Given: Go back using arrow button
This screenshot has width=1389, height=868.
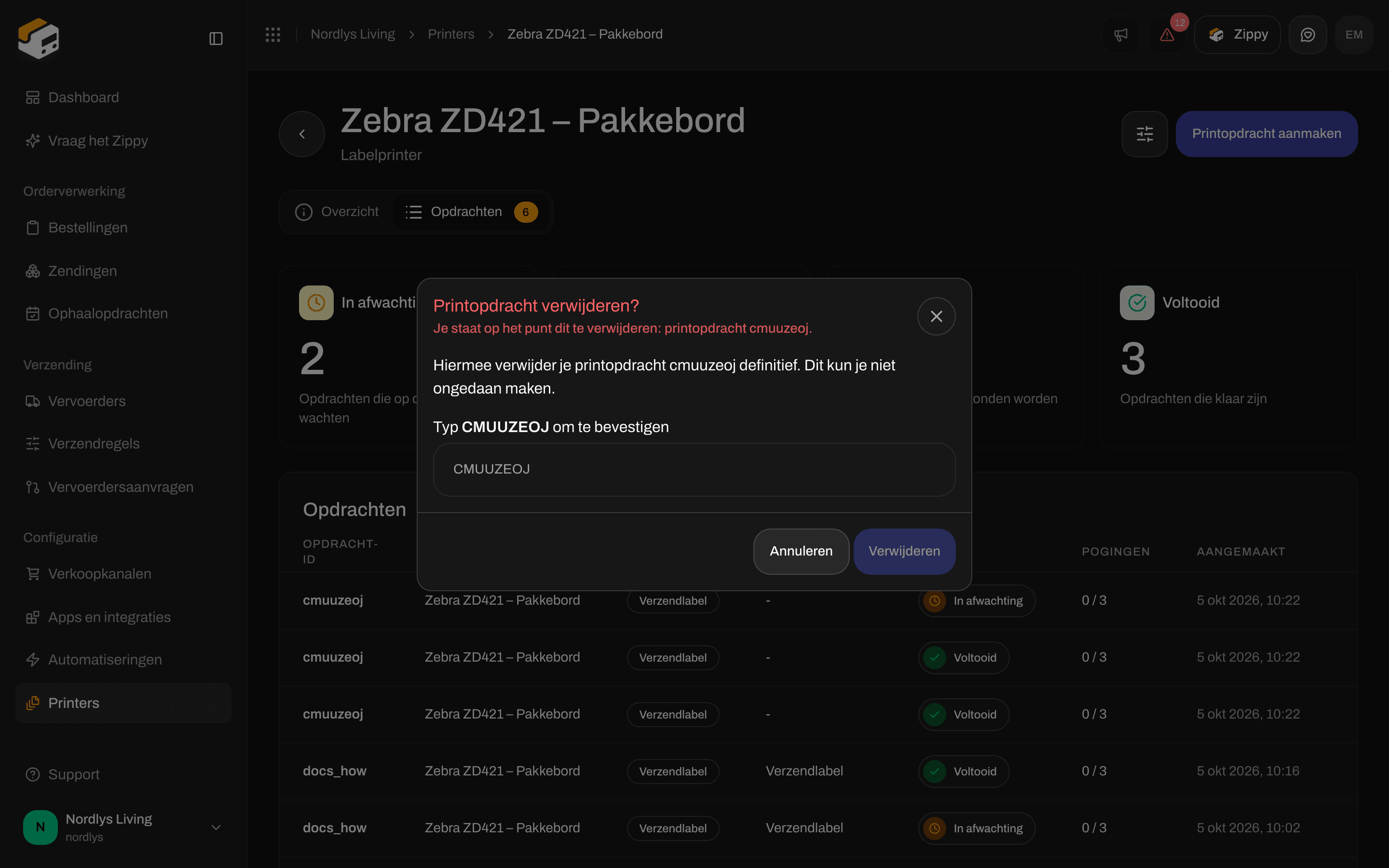Looking at the screenshot, I should tap(302, 134).
